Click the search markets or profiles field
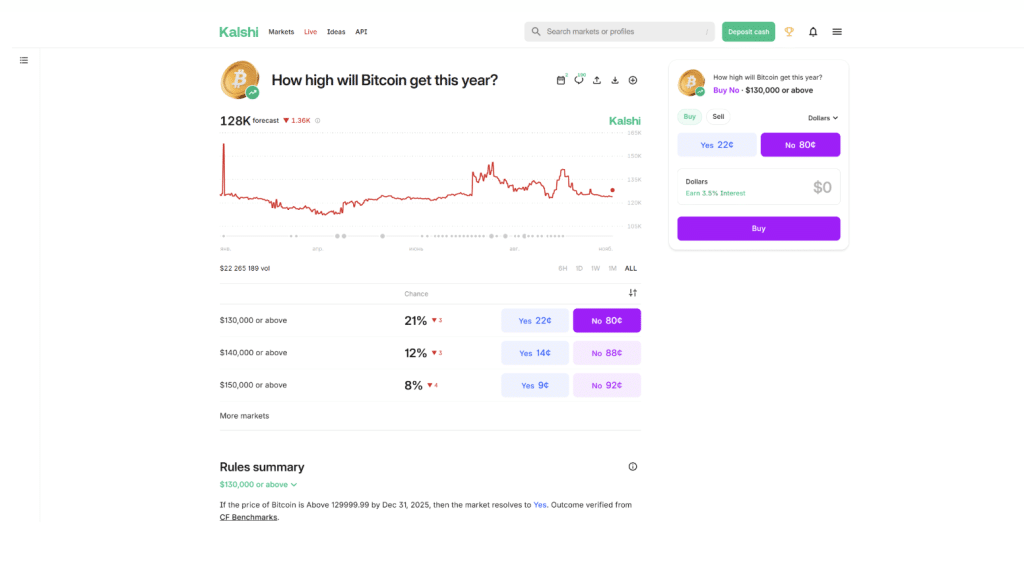Image resolution: width=1024 pixels, height=581 pixels. [x=620, y=32]
